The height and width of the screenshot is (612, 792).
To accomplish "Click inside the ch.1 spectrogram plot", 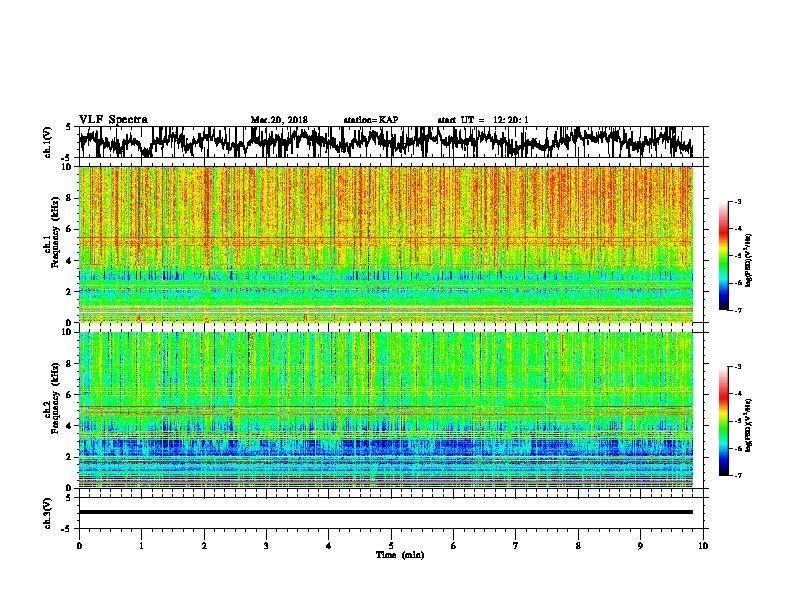I will tap(386, 244).
